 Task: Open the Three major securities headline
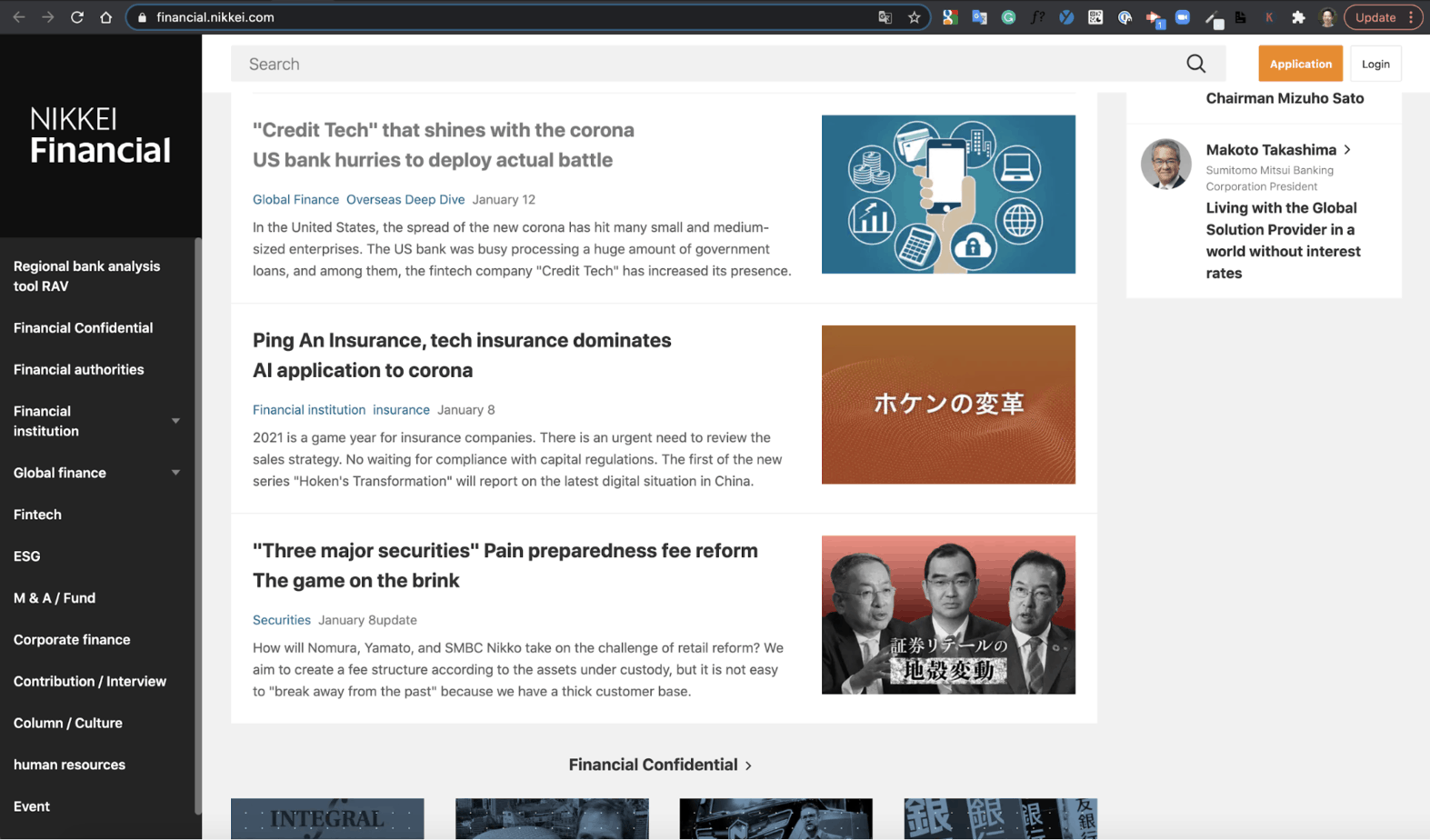(505, 565)
